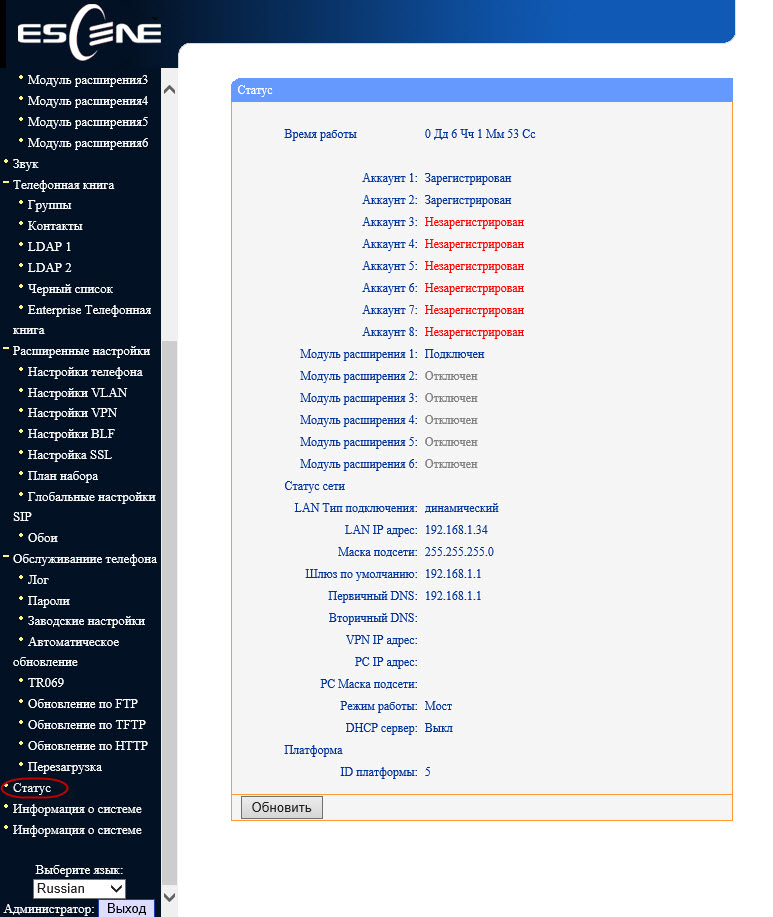Open Модуль расширения3 menu item

click(88, 80)
